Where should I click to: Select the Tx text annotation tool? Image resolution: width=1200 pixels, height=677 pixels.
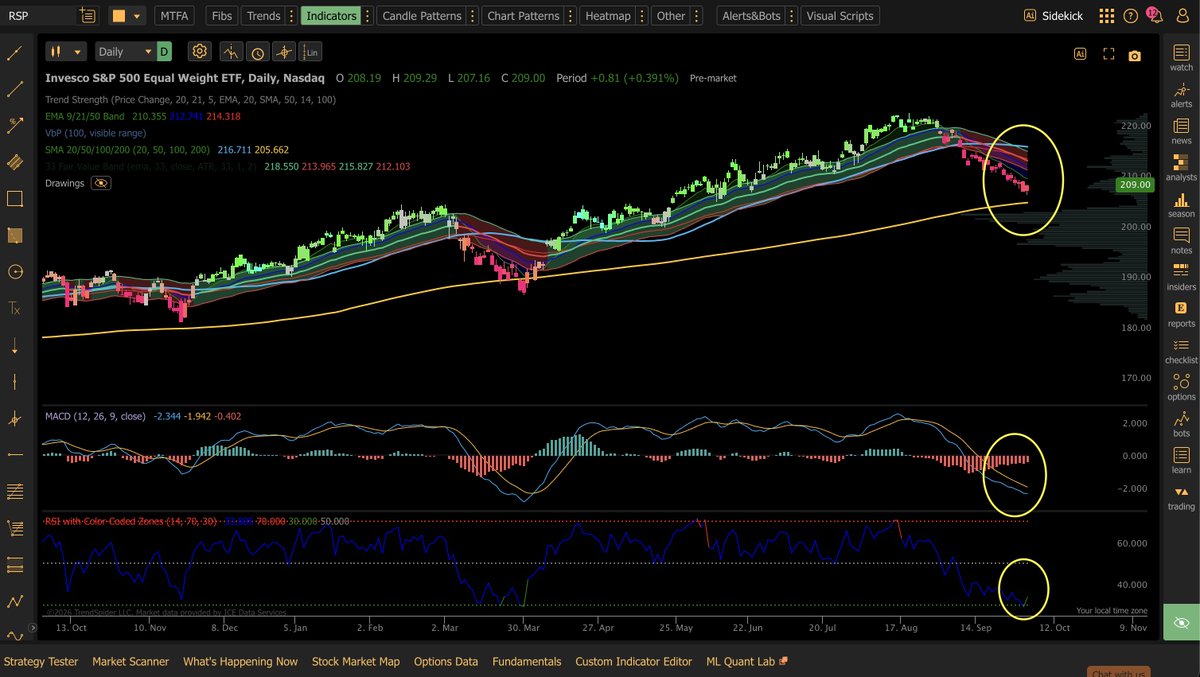(15, 309)
